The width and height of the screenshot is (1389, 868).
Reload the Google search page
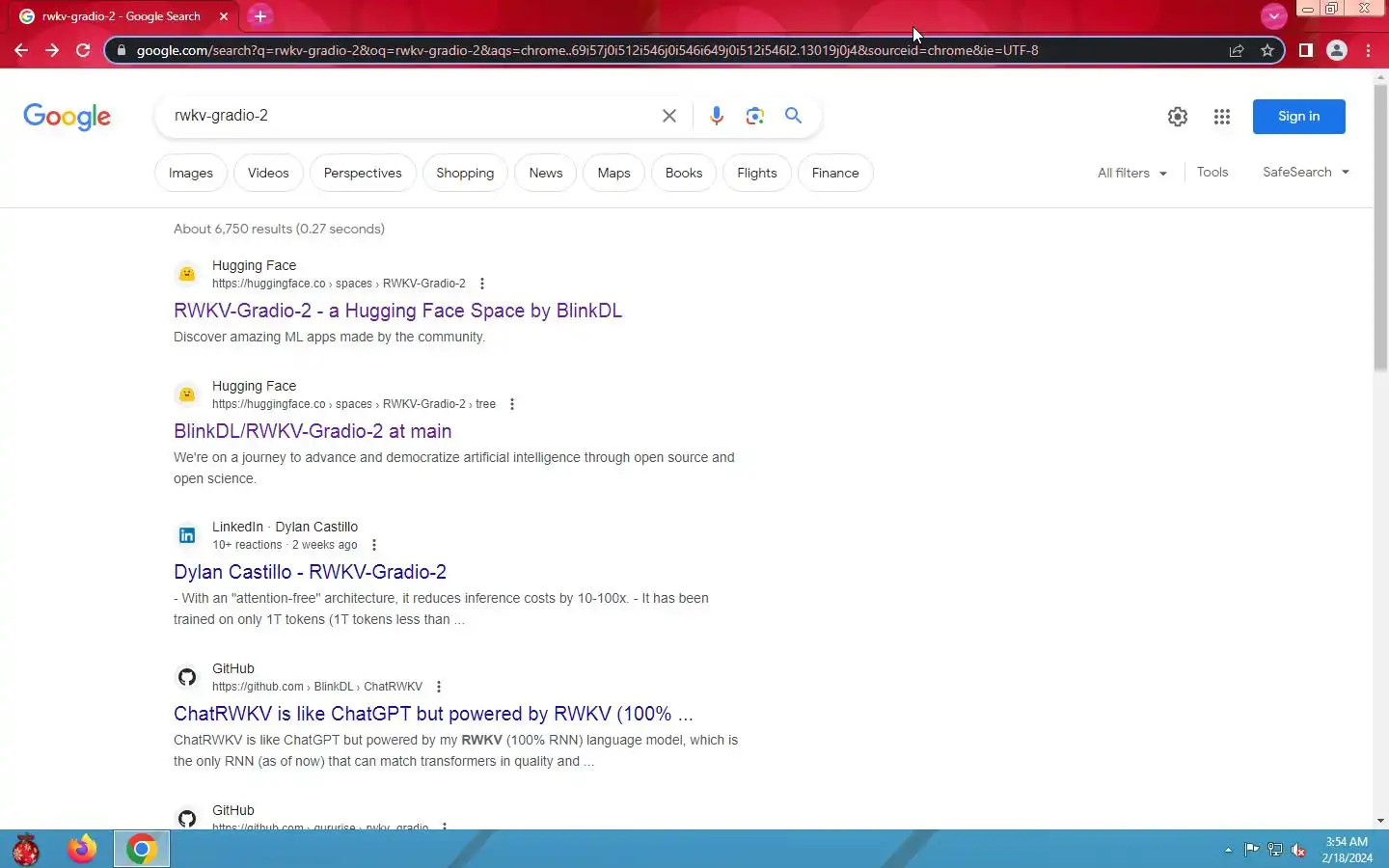[83, 50]
